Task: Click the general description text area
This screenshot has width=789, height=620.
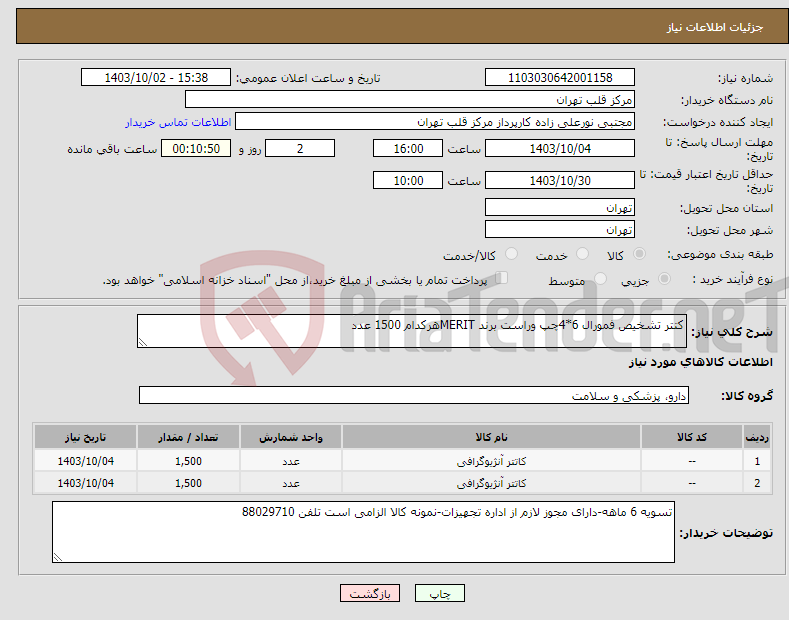Action: 412,331
